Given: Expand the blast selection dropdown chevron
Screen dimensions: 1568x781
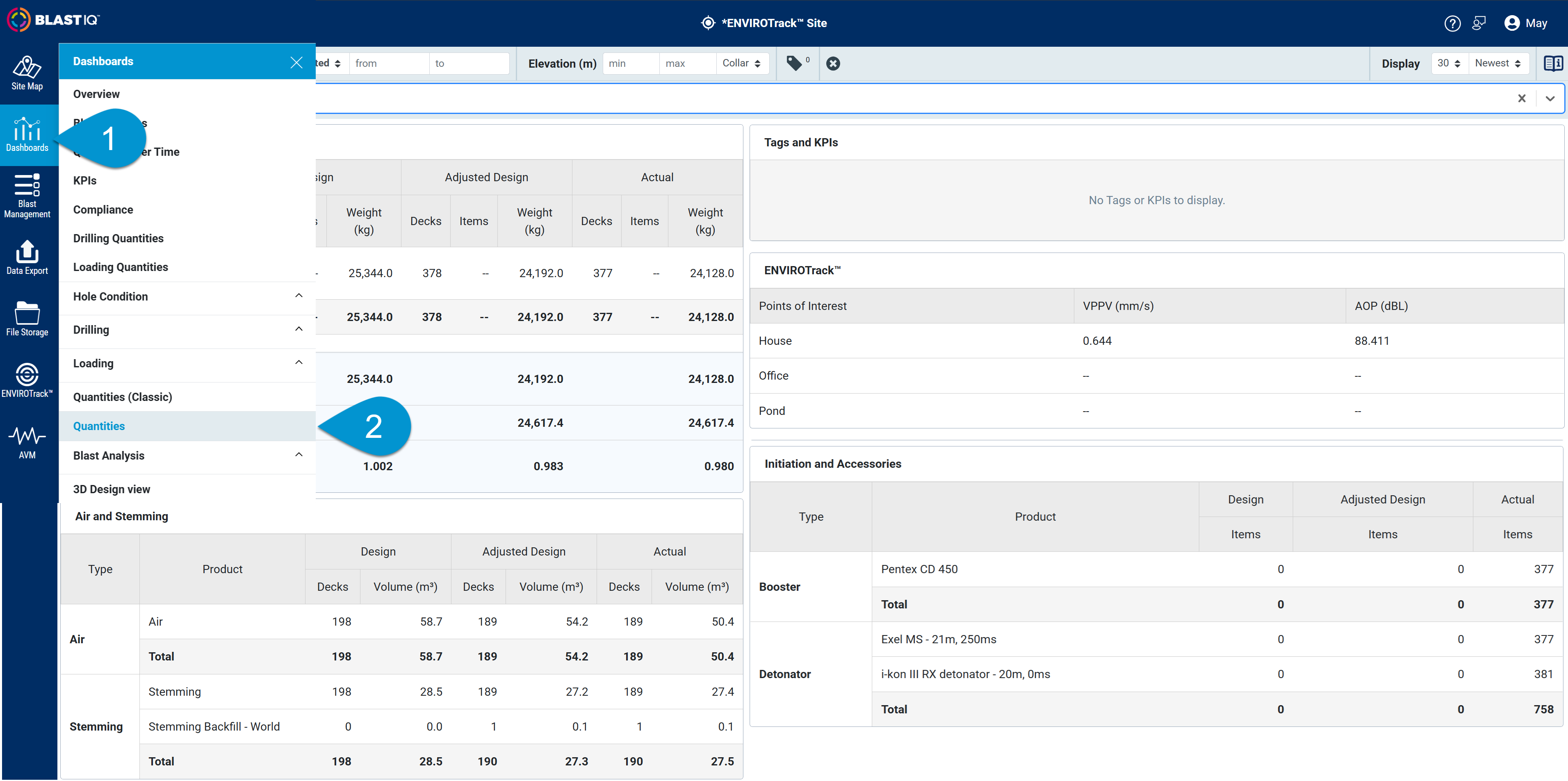Looking at the screenshot, I should pos(1550,98).
